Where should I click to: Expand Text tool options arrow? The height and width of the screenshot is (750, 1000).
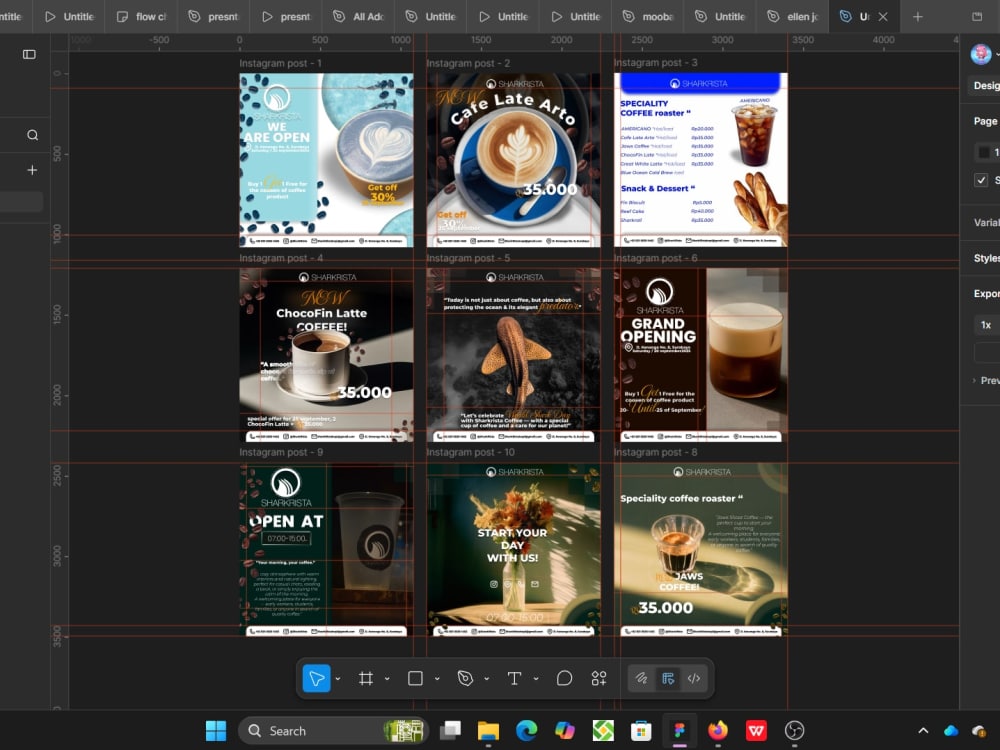point(536,679)
